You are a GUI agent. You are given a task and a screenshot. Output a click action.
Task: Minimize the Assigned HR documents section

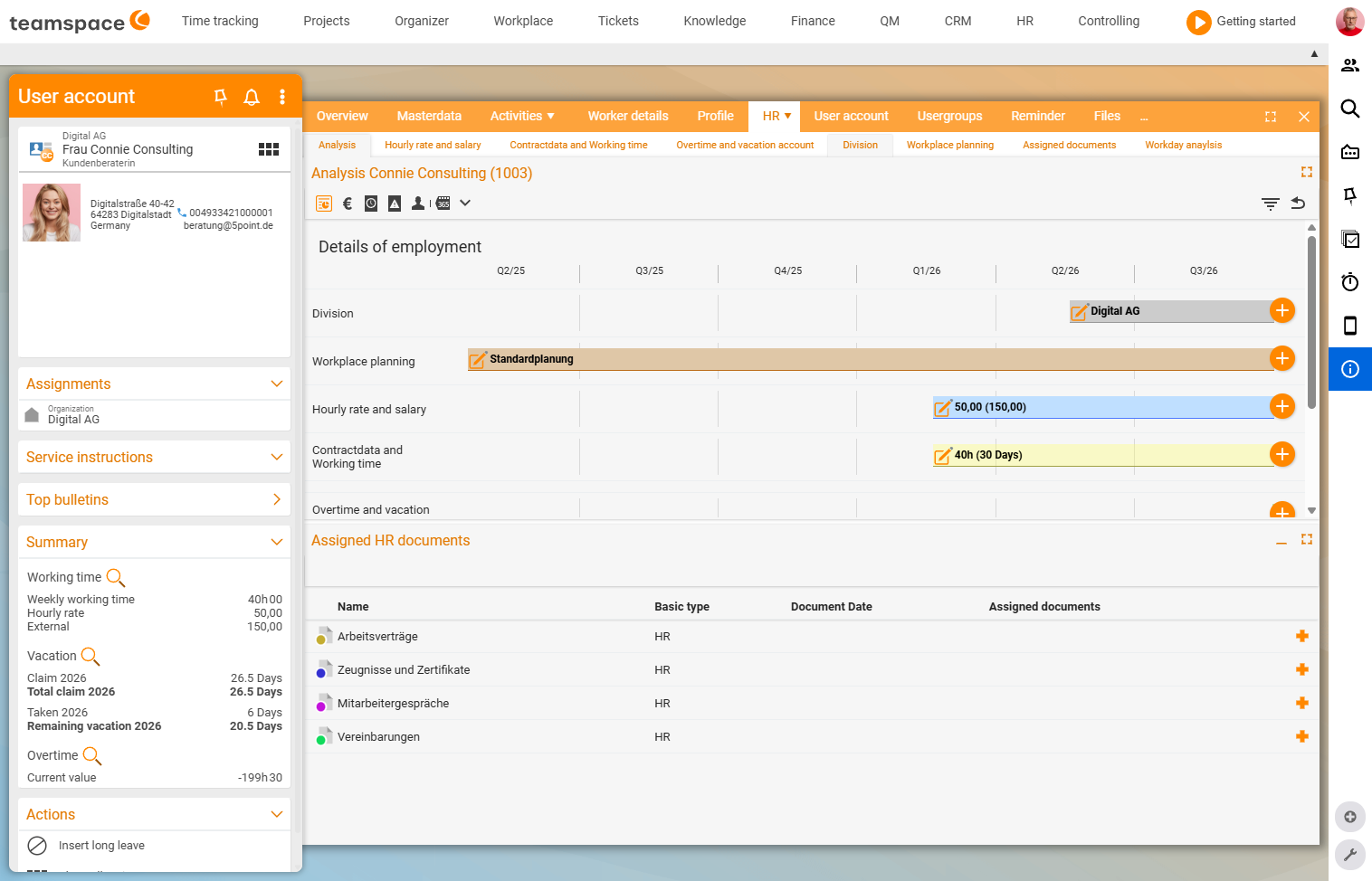click(1281, 543)
